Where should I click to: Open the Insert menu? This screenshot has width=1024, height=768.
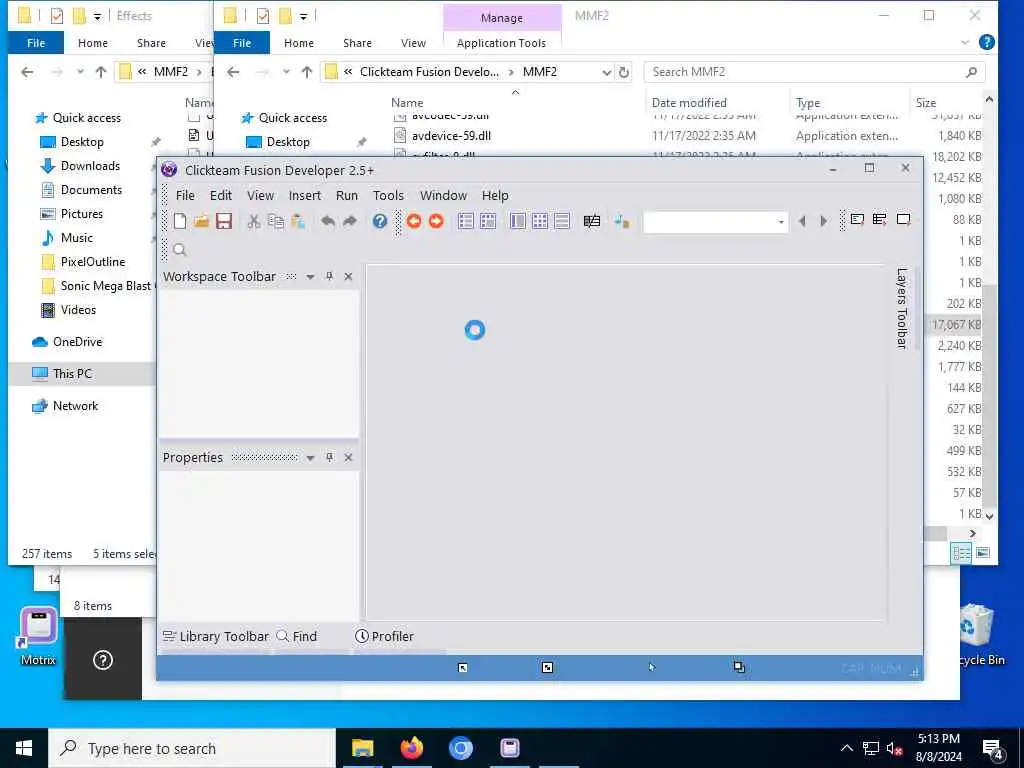[304, 195]
